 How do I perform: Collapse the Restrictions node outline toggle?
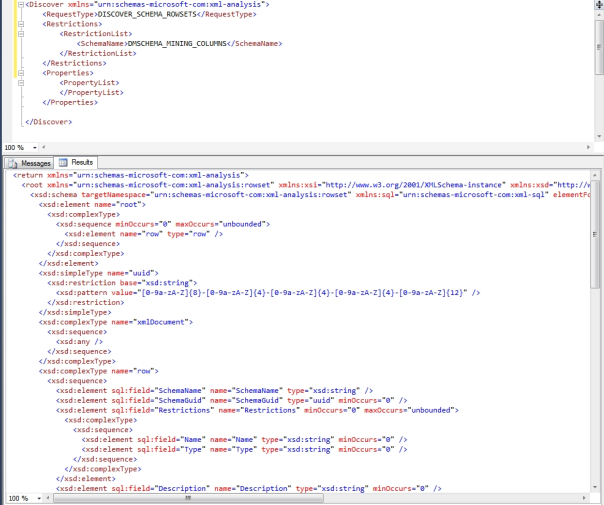[x=21, y=24]
